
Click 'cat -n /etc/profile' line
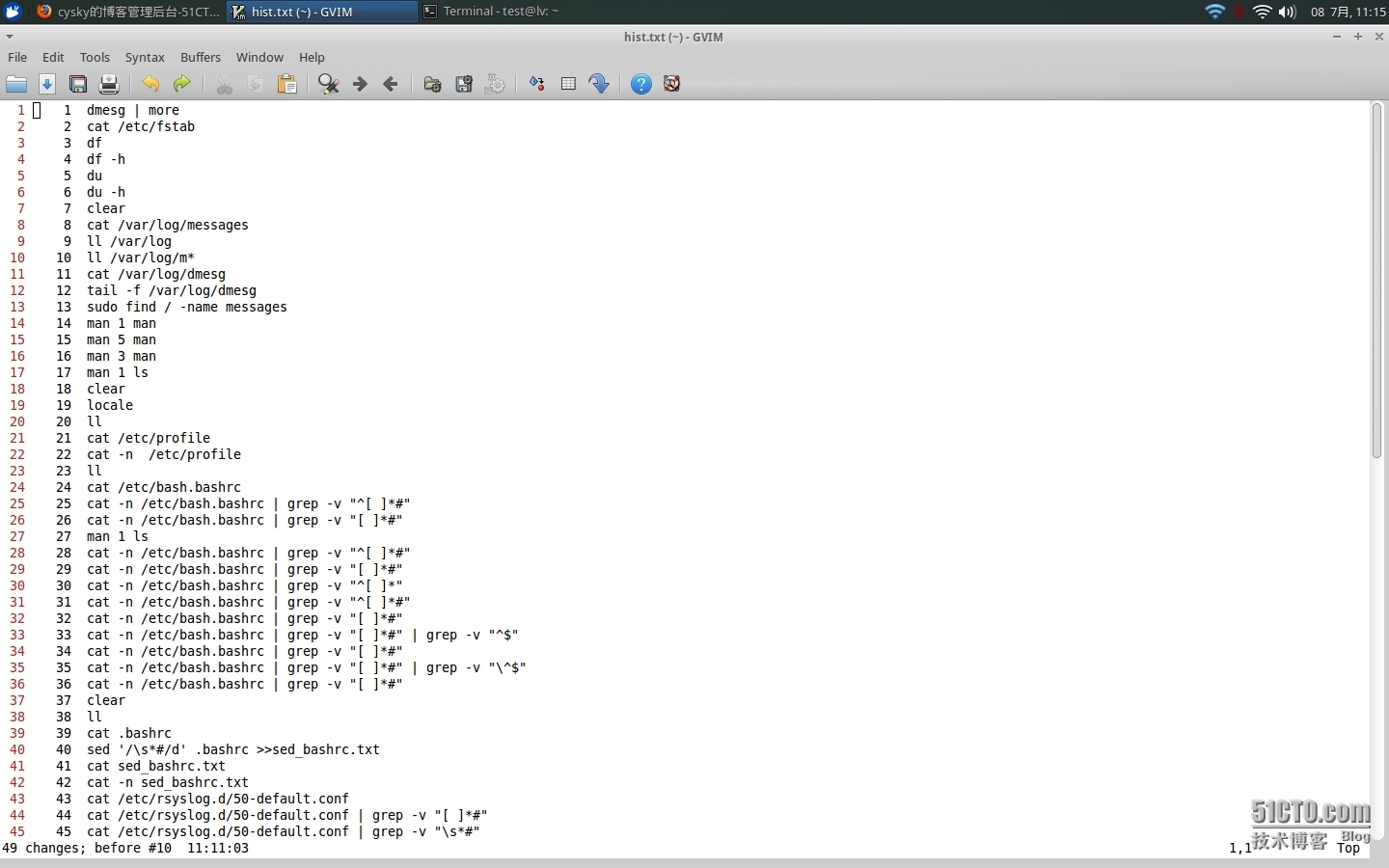point(164,454)
